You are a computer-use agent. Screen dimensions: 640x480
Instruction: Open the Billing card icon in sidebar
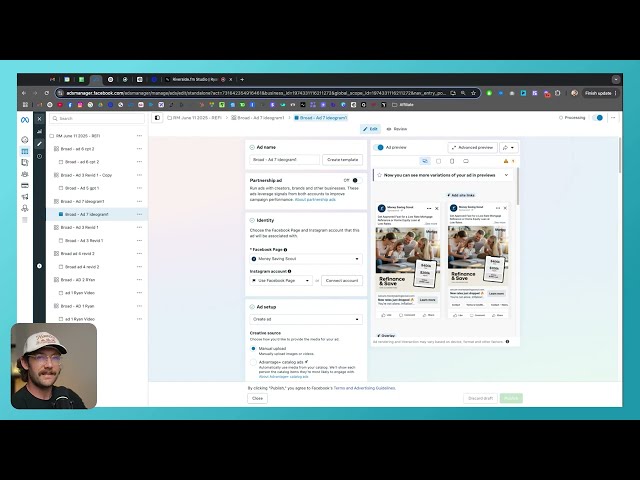click(x=25, y=185)
